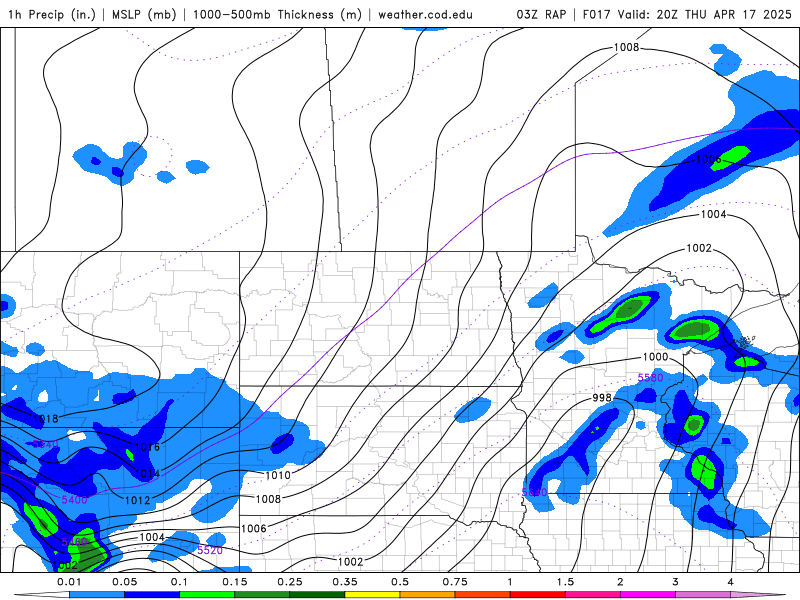Click the weather.cod.edu source text
800x600 pixels.
coord(425,14)
